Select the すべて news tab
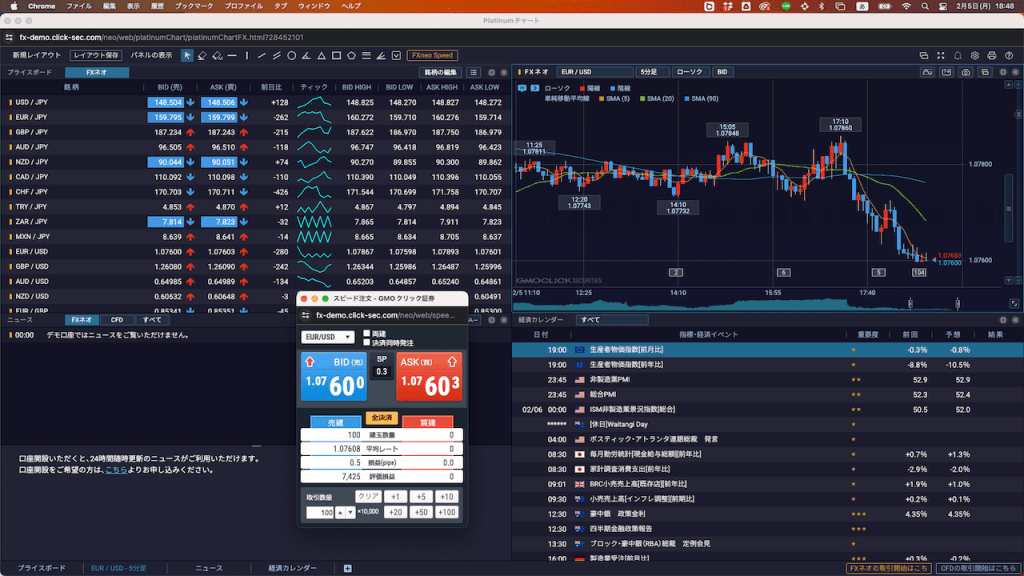Viewport: 1024px width, 576px height. 152,320
